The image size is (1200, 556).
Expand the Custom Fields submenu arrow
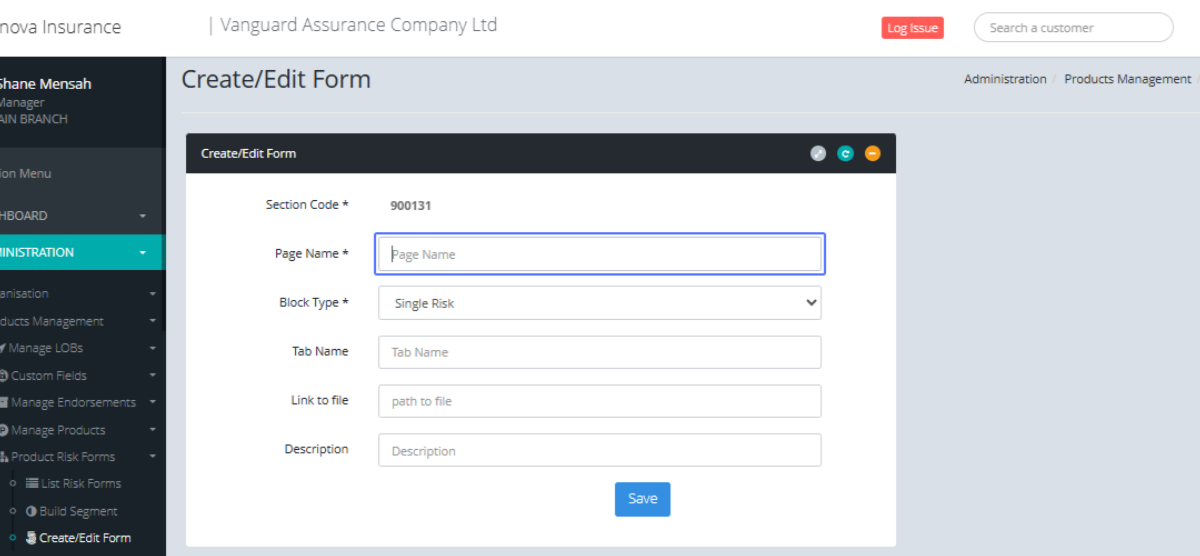tap(153, 376)
